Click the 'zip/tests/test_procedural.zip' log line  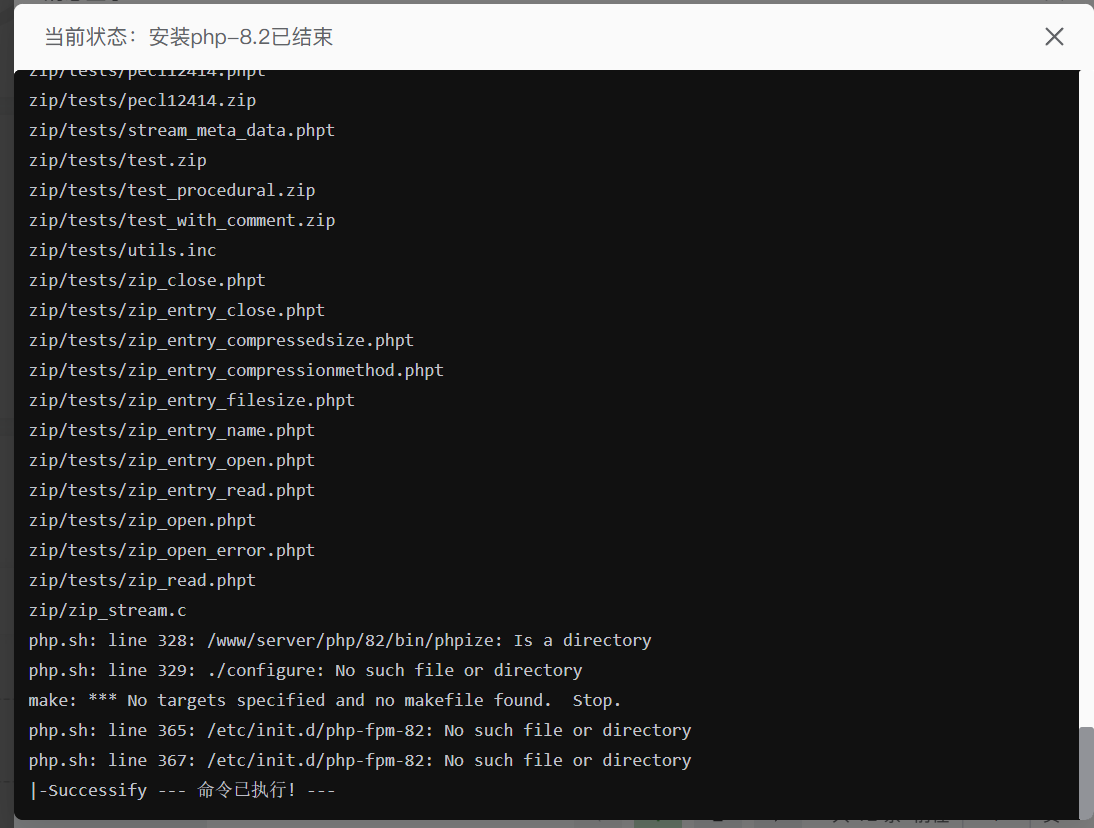tap(172, 190)
